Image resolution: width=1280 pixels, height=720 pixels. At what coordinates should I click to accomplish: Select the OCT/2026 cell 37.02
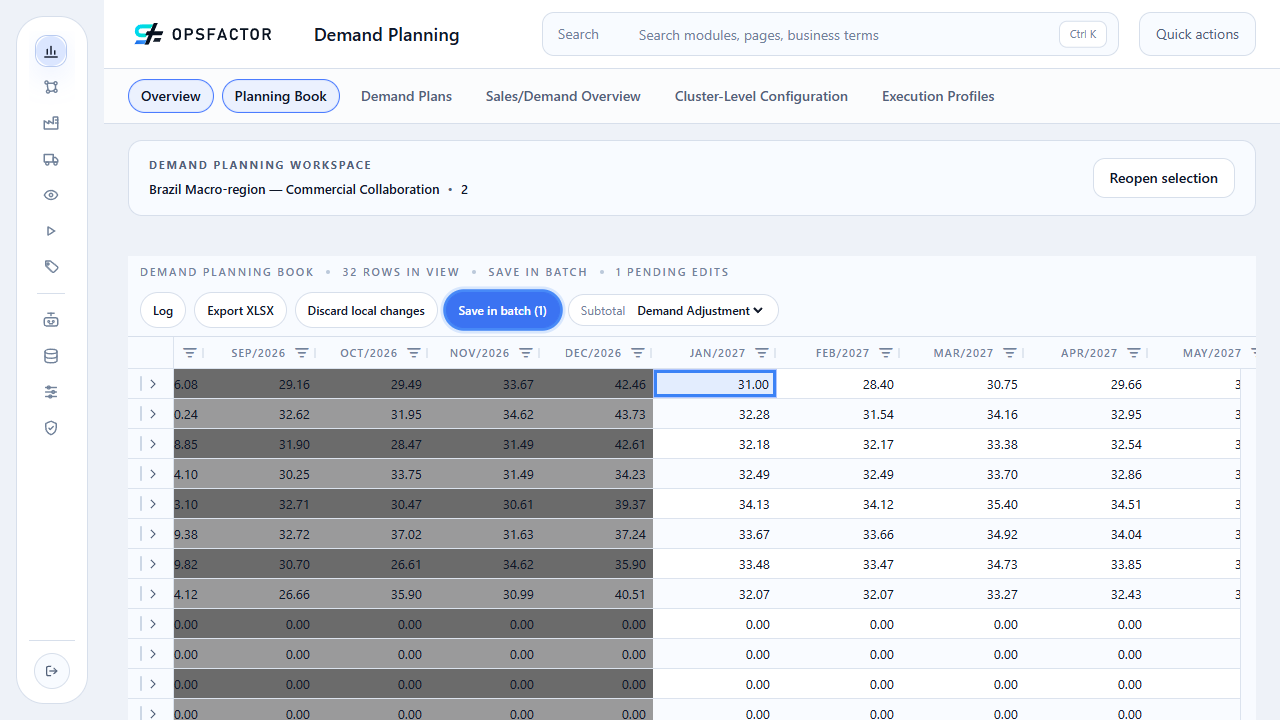click(x=373, y=534)
